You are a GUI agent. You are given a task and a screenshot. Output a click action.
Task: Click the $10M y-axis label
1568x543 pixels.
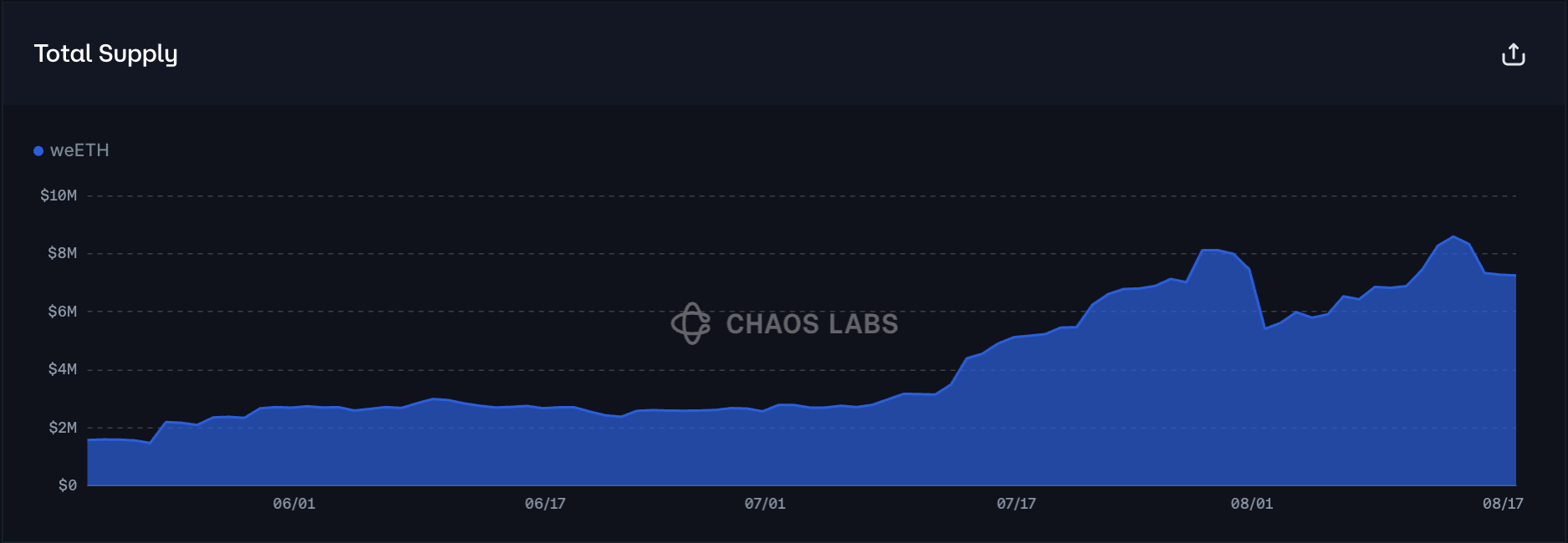pos(59,195)
